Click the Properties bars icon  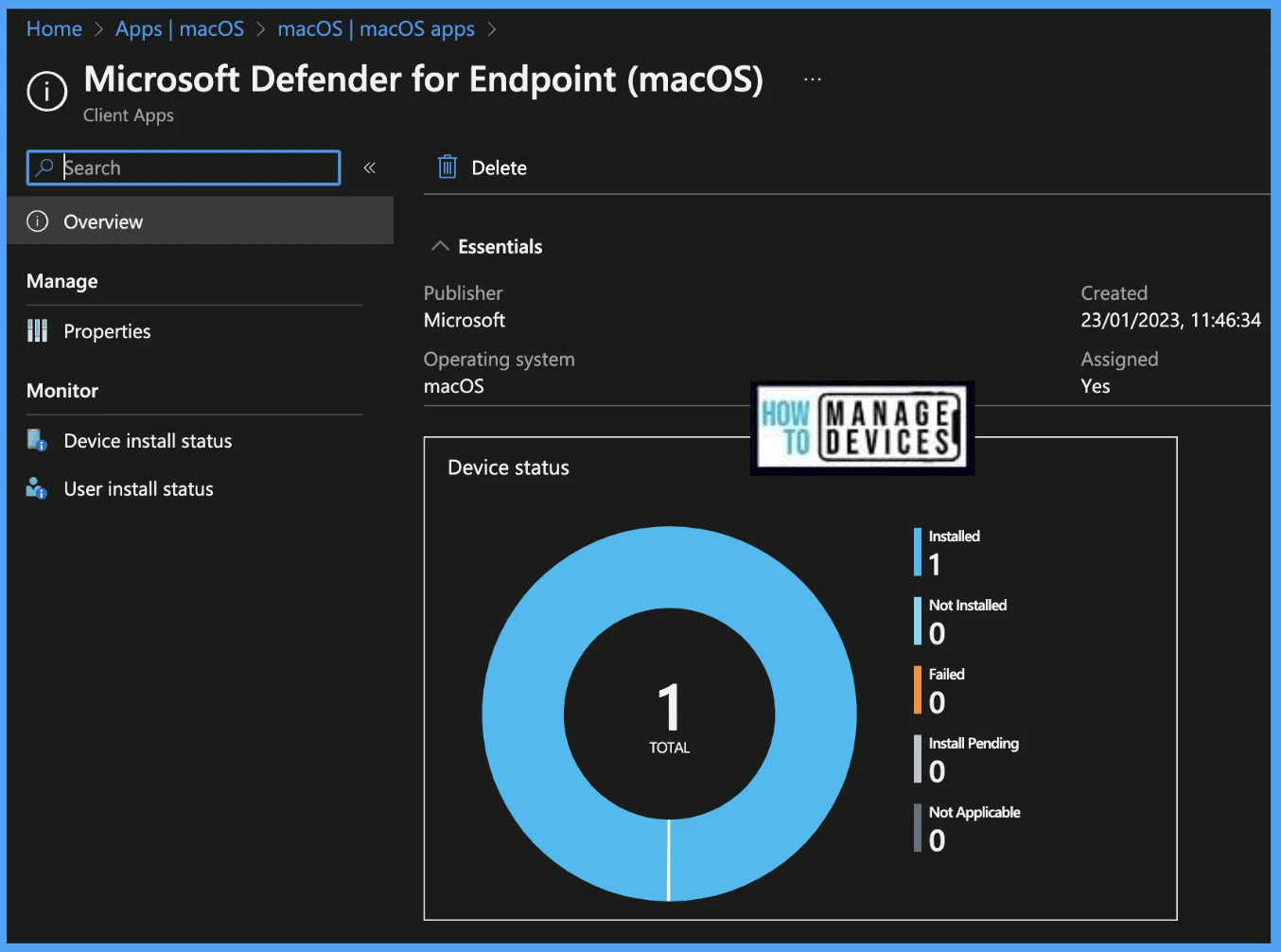tap(38, 330)
